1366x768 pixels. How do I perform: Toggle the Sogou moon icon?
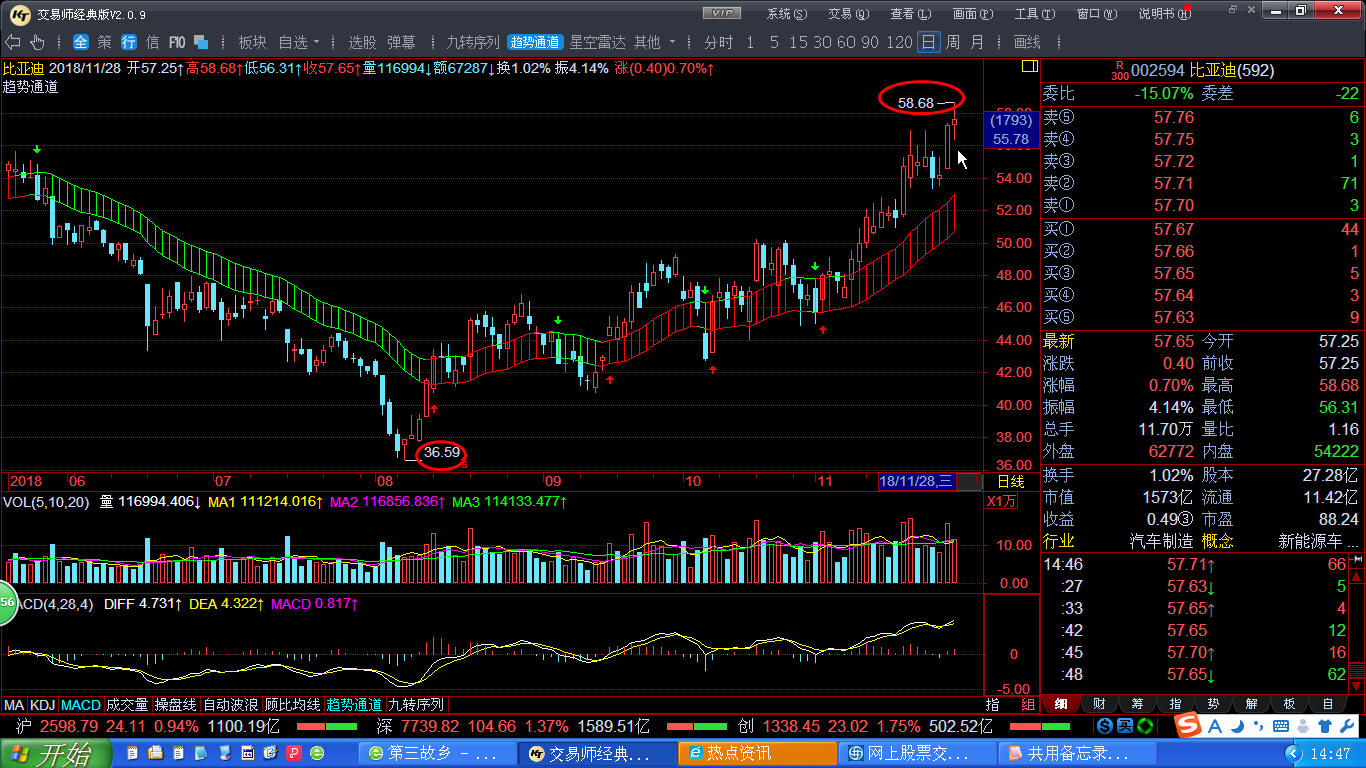(x=1238, y=725)
